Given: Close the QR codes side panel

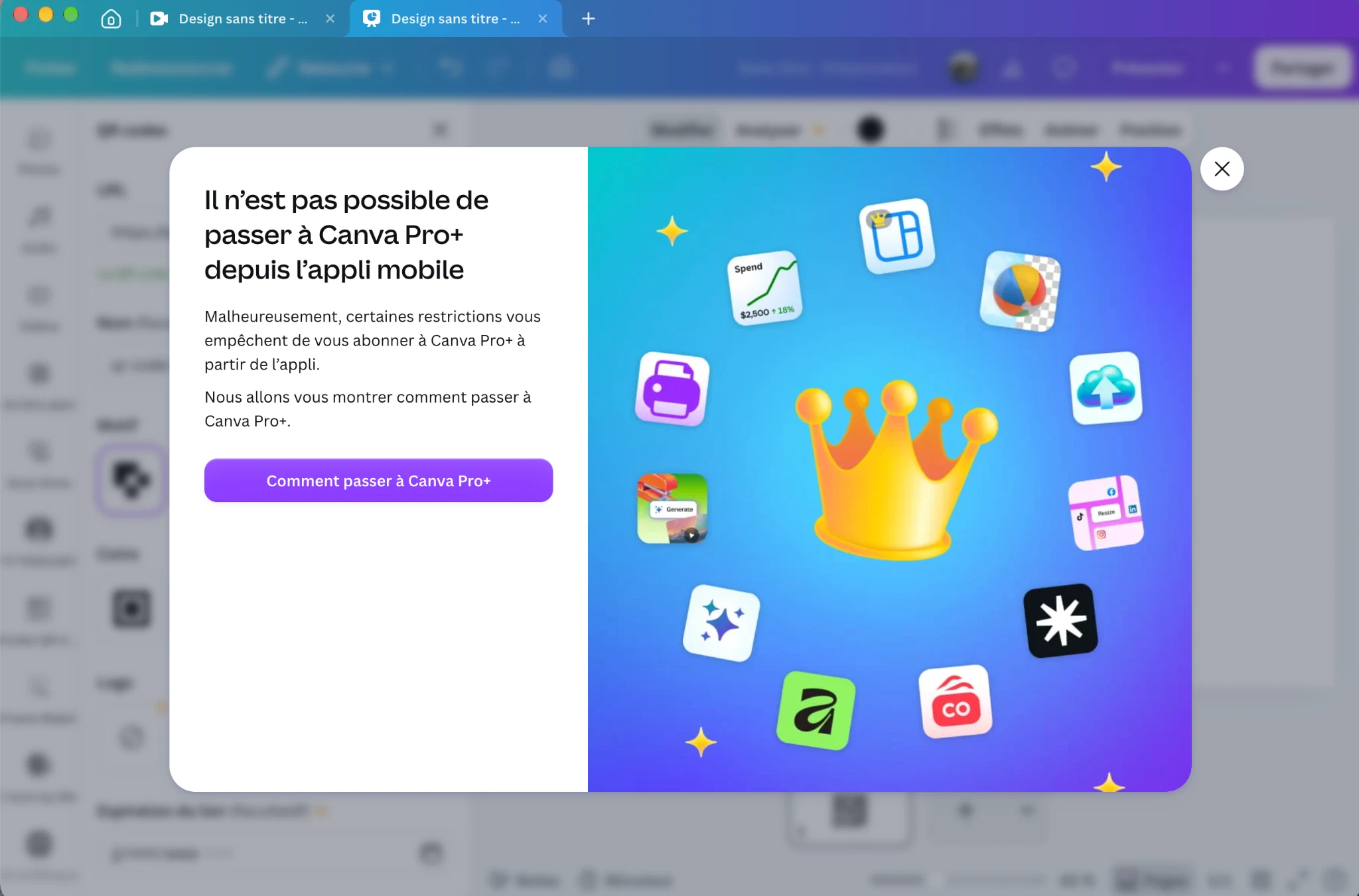Looking at the screenshot, I should pyautogui.click(x=441, y=129).
